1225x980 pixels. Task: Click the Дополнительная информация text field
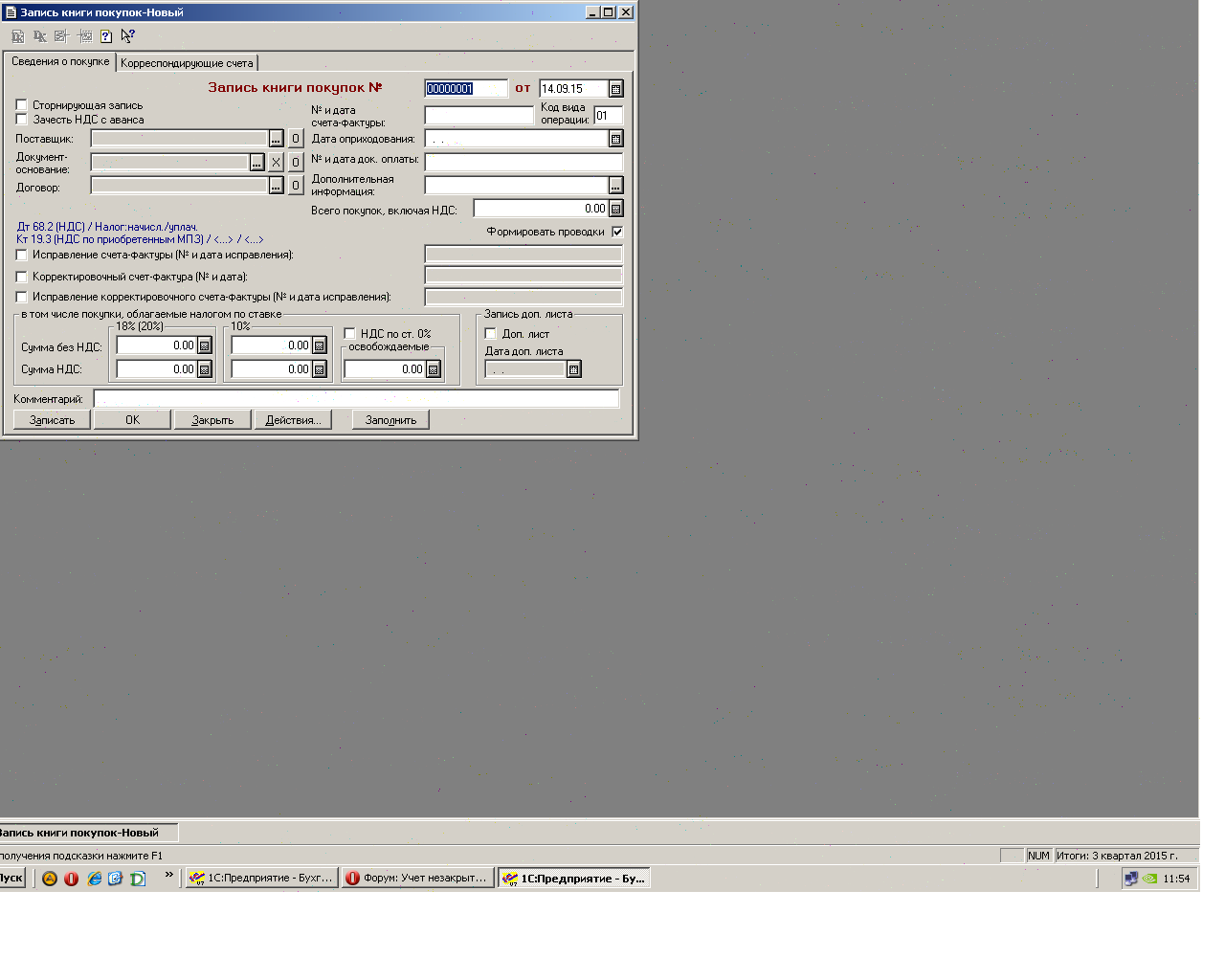click(517, 186)
